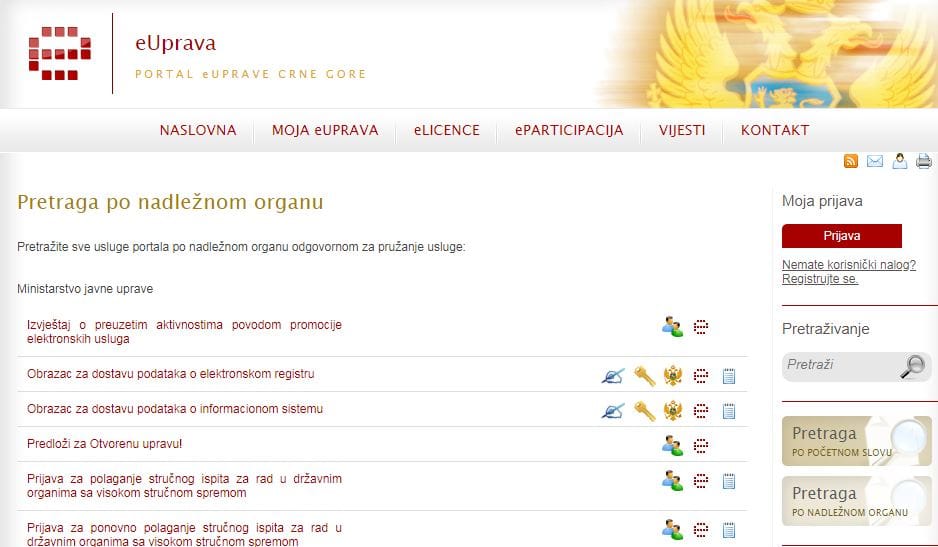Select ePARTICIPACIJA in navigation

[x=569, y=130]
